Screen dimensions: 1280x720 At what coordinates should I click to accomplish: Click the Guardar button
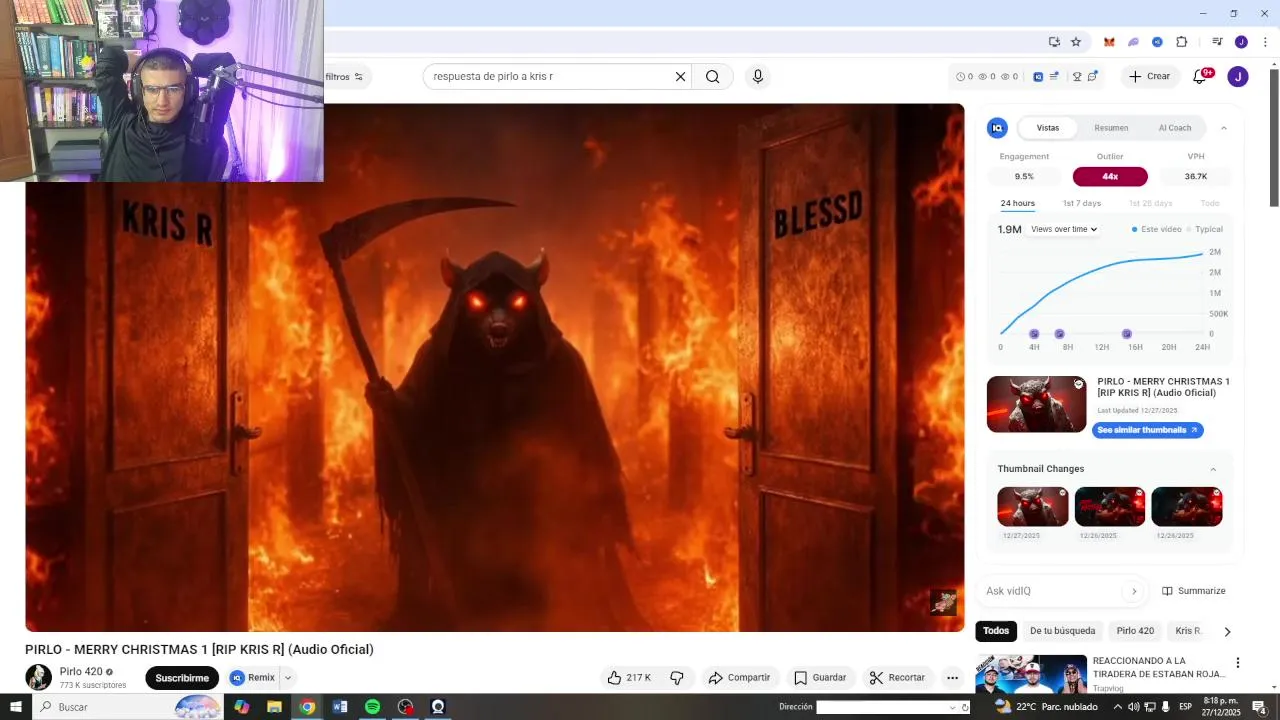coord(820,678)
